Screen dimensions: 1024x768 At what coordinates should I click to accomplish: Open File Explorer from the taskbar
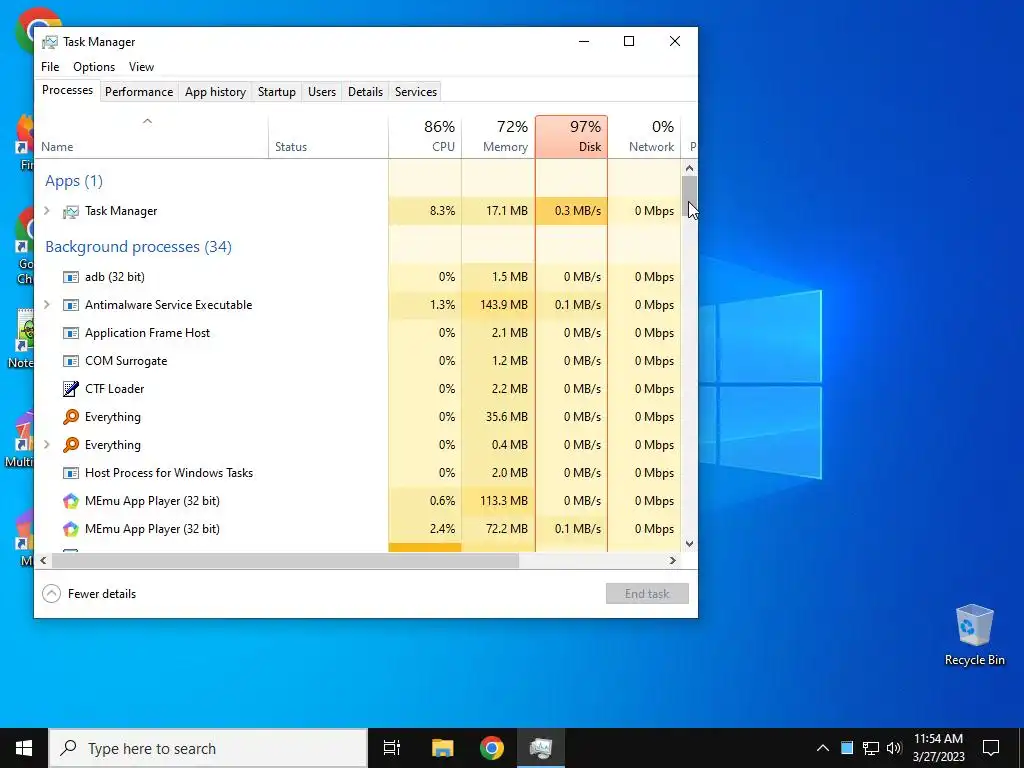tap(442, 748)
